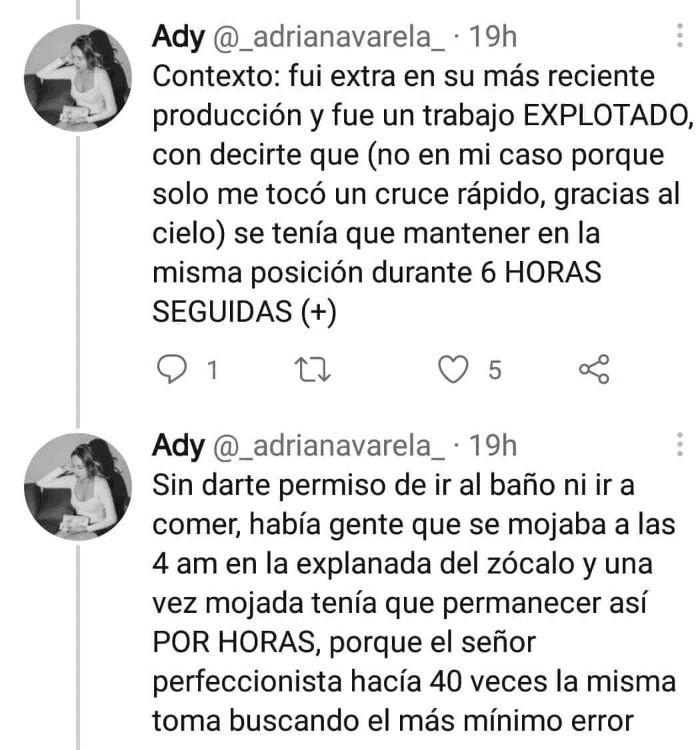
Task: Open the tweet starting 'Contexto: fui extra'
Action: pyautogui.click(x=423, y=194)
